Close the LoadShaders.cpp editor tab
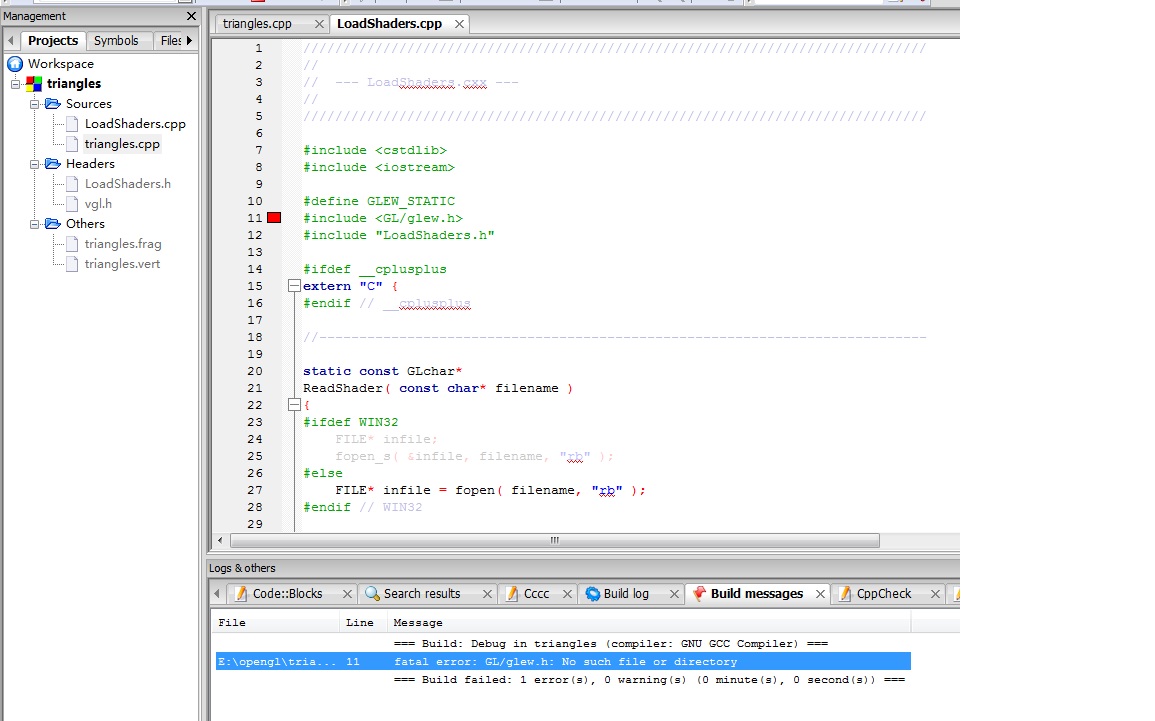Screen dimensions: 1155x721 click(x=459, y=23)
